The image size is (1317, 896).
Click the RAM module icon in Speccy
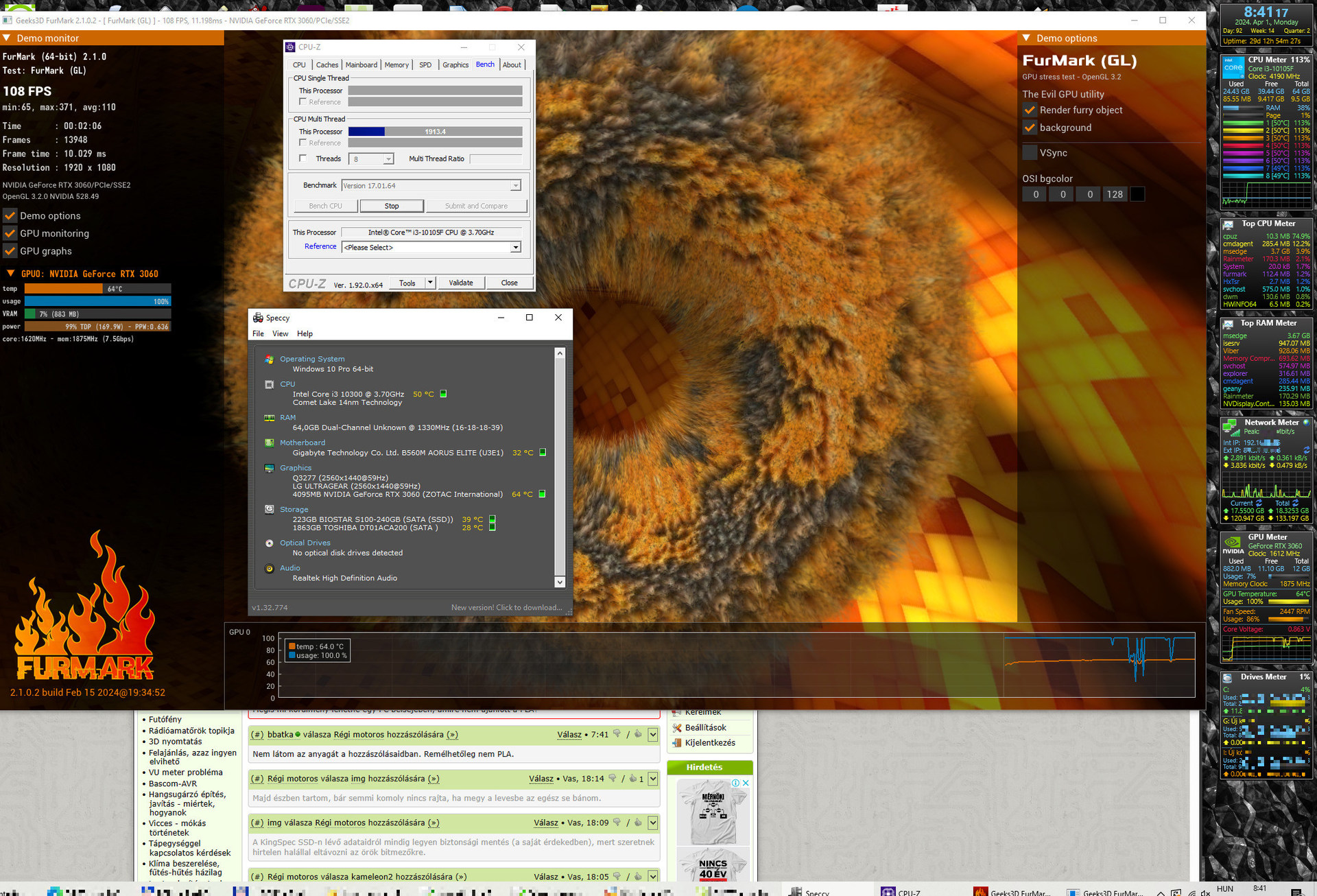269,417
